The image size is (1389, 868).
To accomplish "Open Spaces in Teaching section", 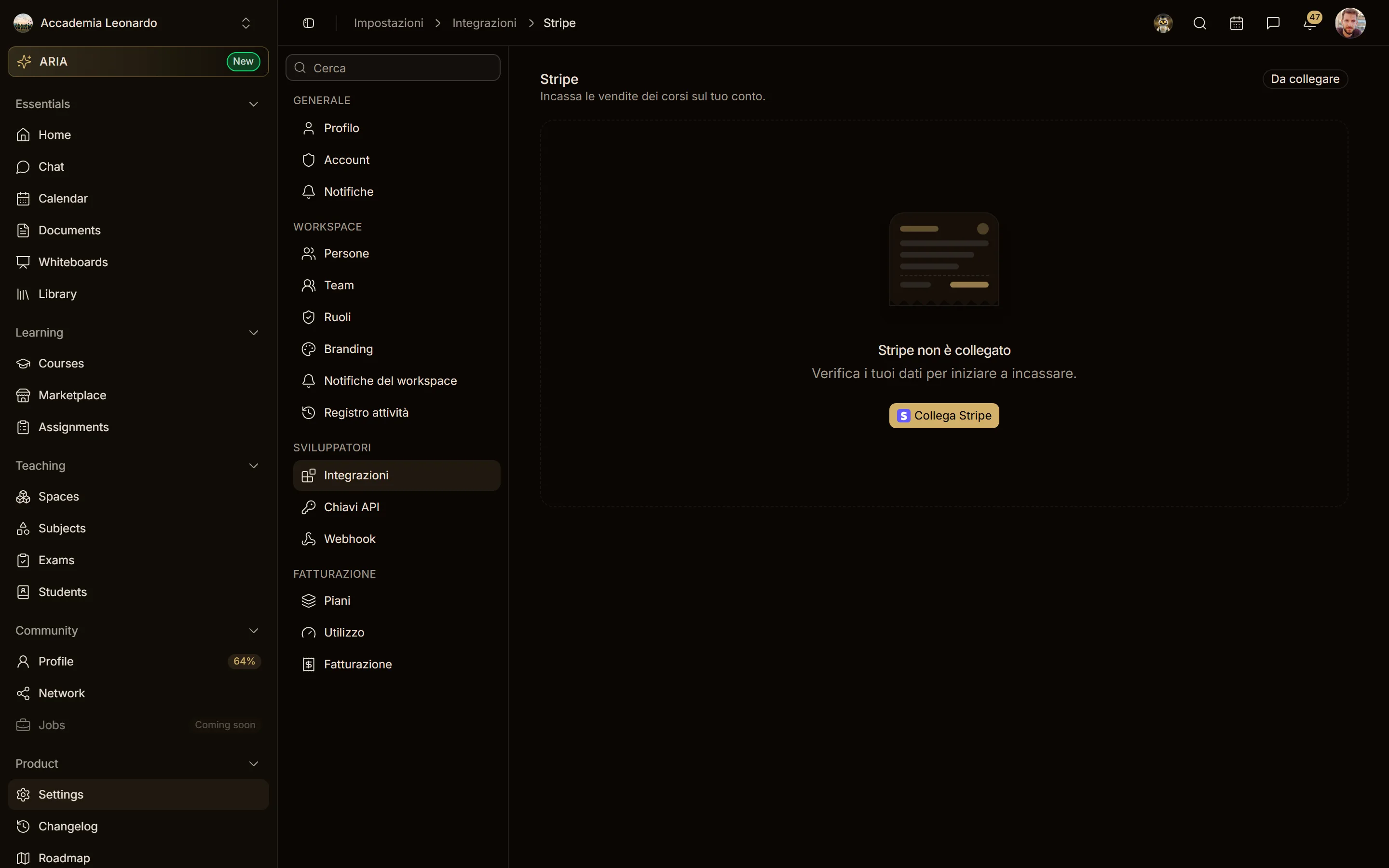I will click(x=138, y=497).
